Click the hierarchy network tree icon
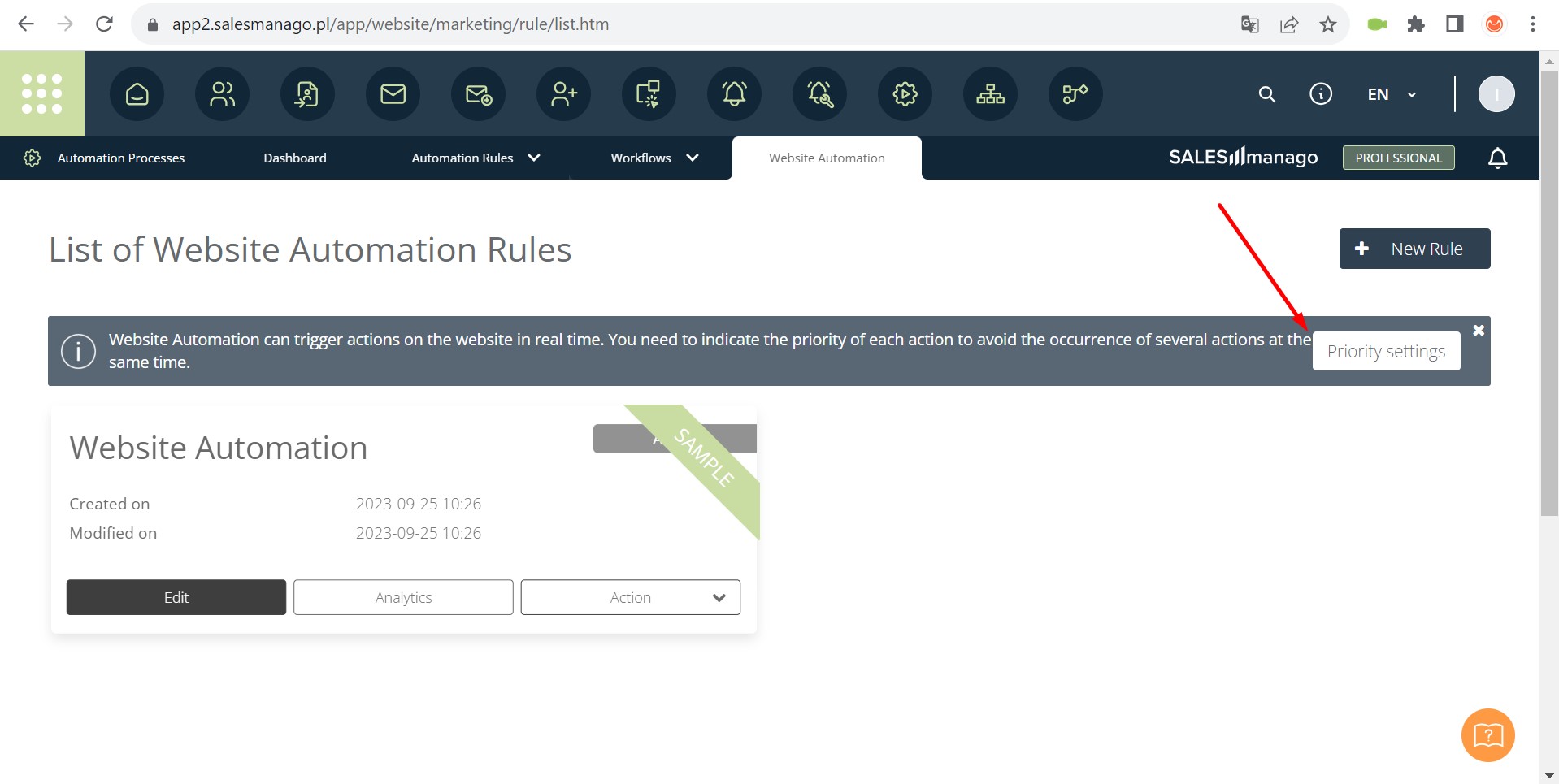Viewport: 1559px width, 784px height. click(x=990, y=94)
